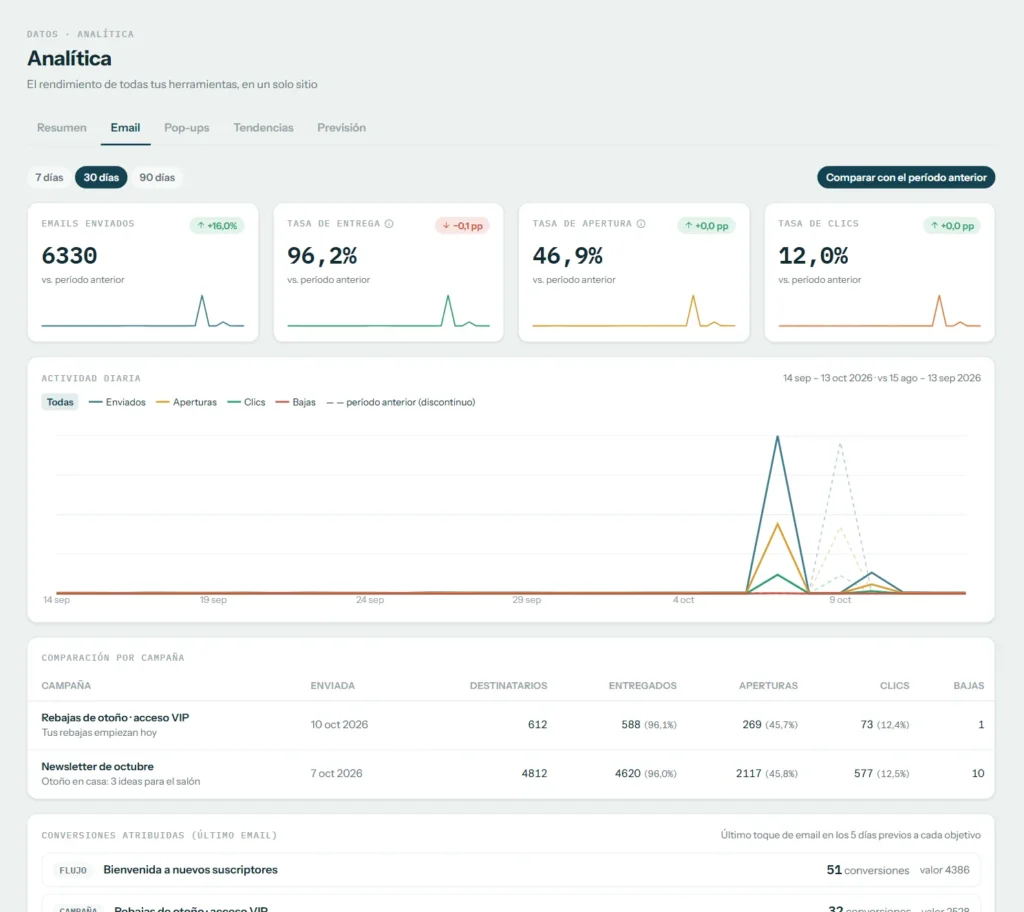Sort by the Enviada column header
The image size is (1024, 912).
[x=332, y=685]
